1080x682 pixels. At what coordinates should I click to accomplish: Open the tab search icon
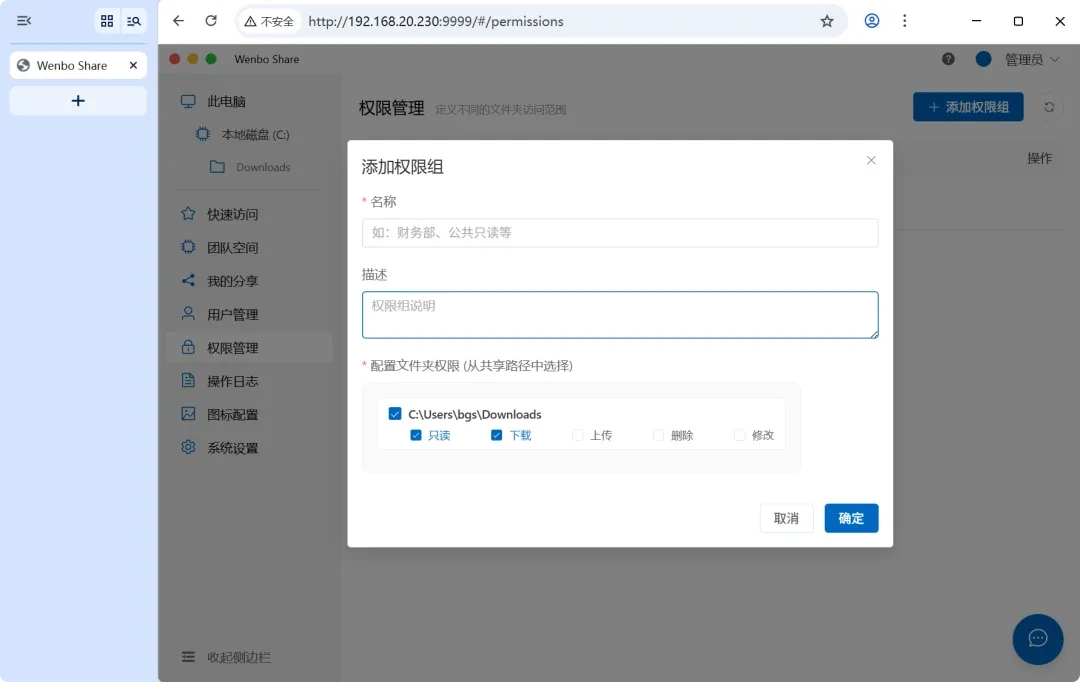pyautogui.click(x=134, y=21)
